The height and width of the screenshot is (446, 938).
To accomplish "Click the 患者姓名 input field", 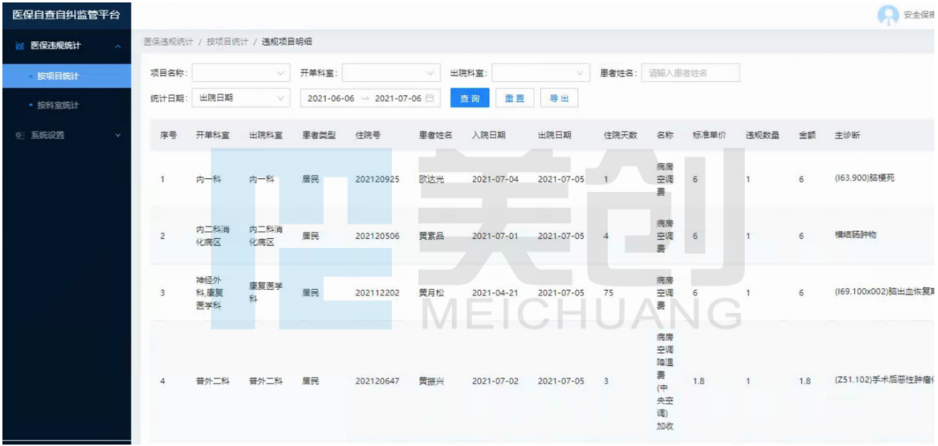I will tap(690, 73).
